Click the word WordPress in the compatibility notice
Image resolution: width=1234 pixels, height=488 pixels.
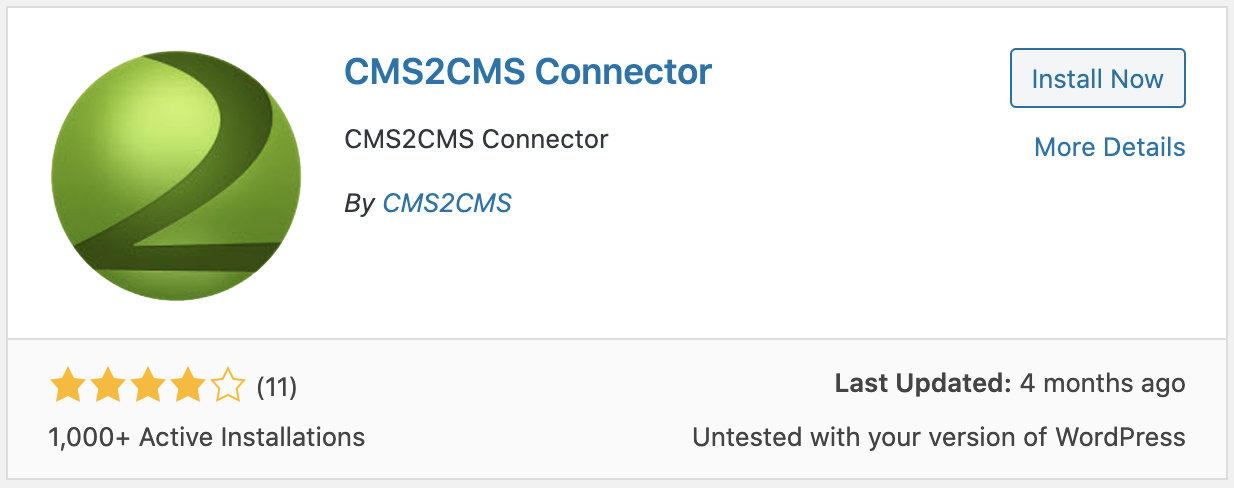pyautogui.click(x=1126, y=437)
